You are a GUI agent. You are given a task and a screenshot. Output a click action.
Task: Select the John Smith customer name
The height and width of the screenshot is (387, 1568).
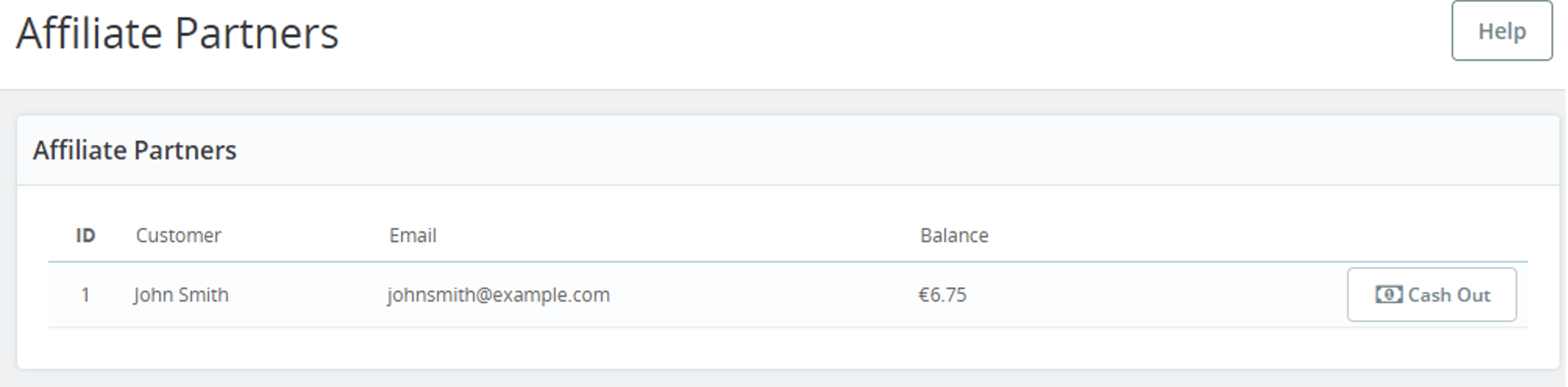click(x=181, y=294)
